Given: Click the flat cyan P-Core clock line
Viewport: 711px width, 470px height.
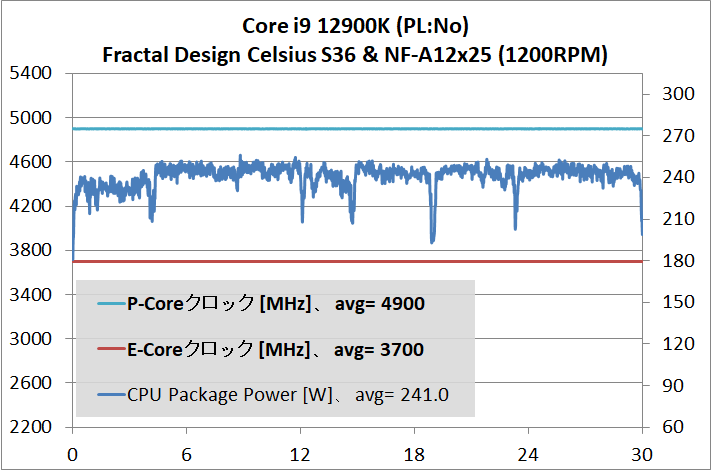Looking at the screenshot, I should (357, 129).
